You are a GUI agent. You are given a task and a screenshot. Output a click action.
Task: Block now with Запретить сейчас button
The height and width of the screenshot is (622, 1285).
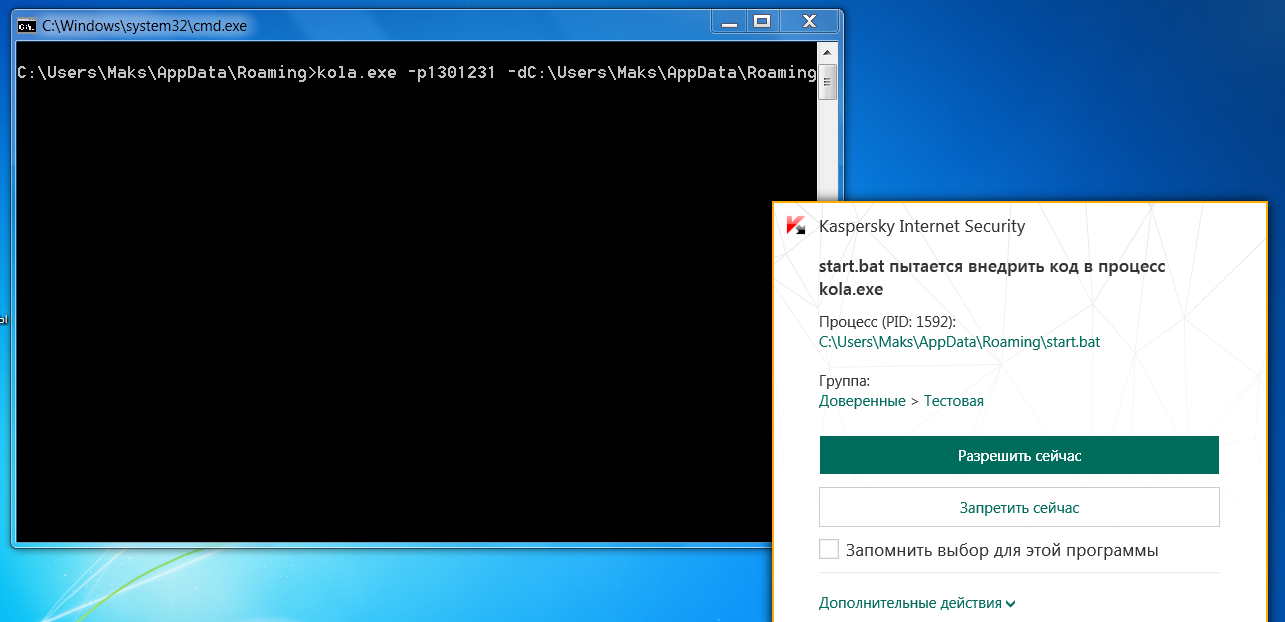1019,507
